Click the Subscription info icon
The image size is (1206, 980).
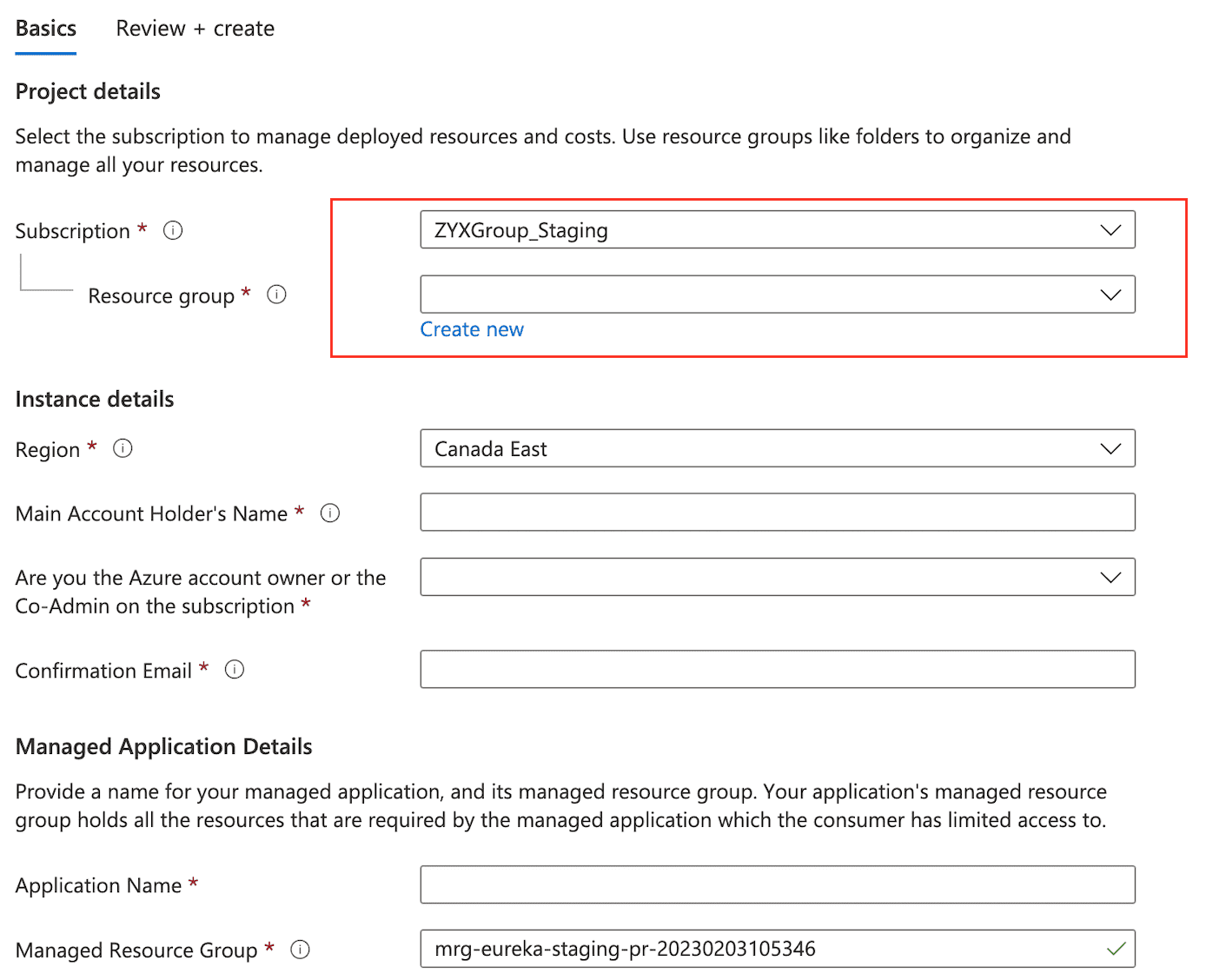click(x=173, y=230)
